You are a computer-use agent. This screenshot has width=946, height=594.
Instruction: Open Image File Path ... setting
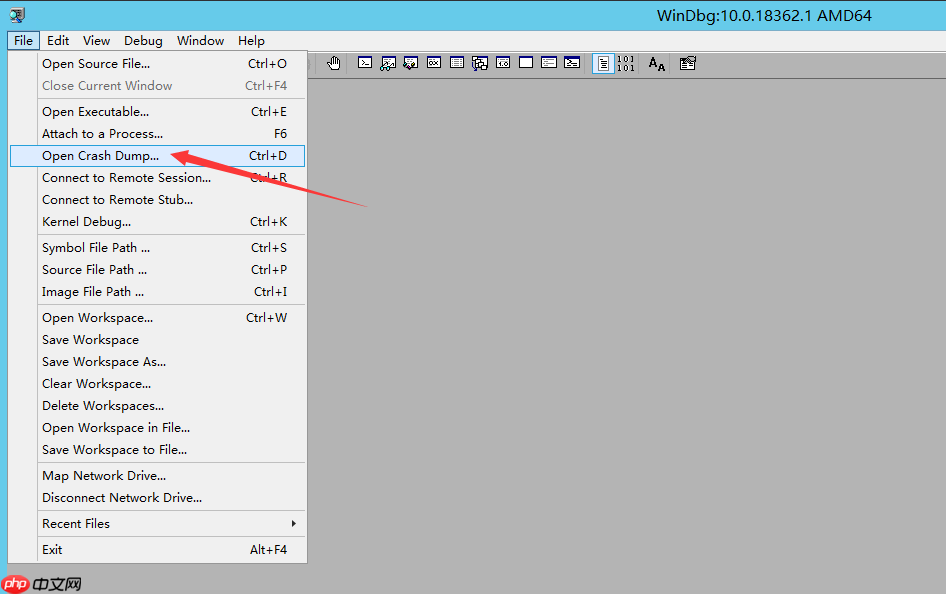[157, 292]
